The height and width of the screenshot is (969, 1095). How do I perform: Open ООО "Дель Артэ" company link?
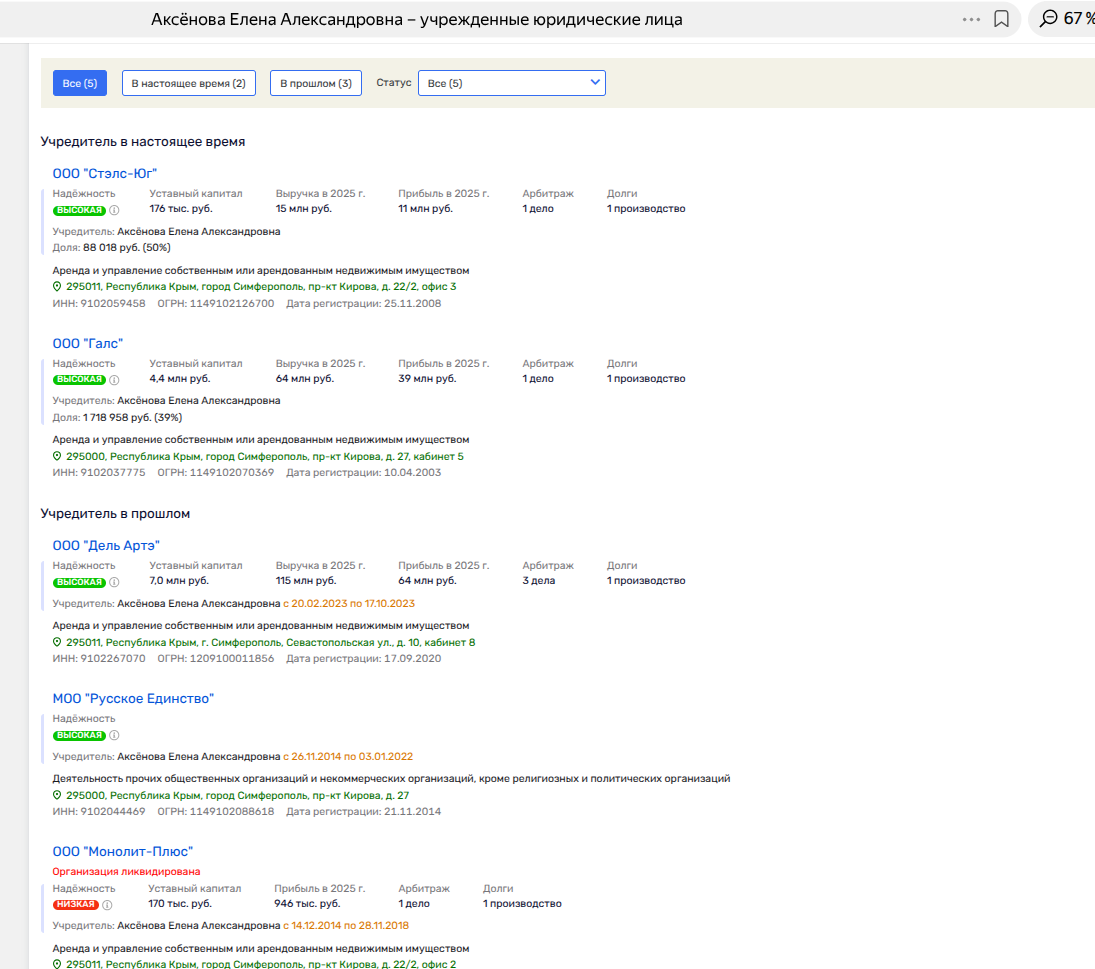106,545
